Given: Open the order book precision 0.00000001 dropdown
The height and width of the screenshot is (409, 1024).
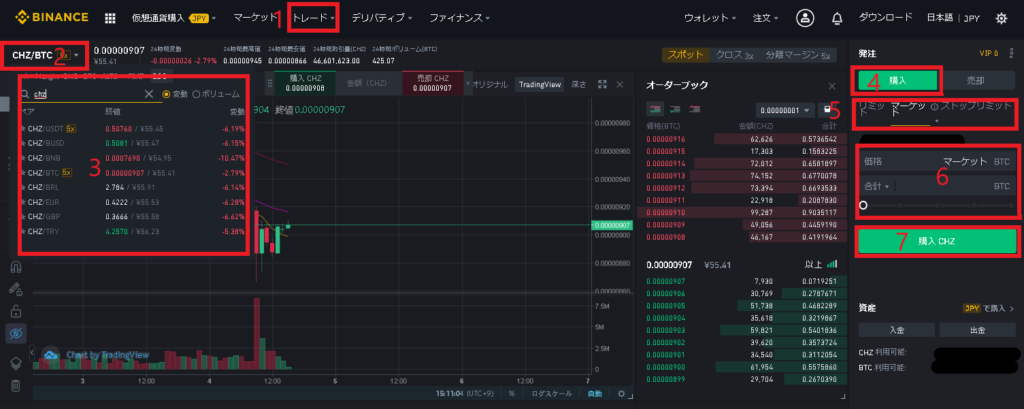Looking at the screenshot, I should (x=786, y=110).
